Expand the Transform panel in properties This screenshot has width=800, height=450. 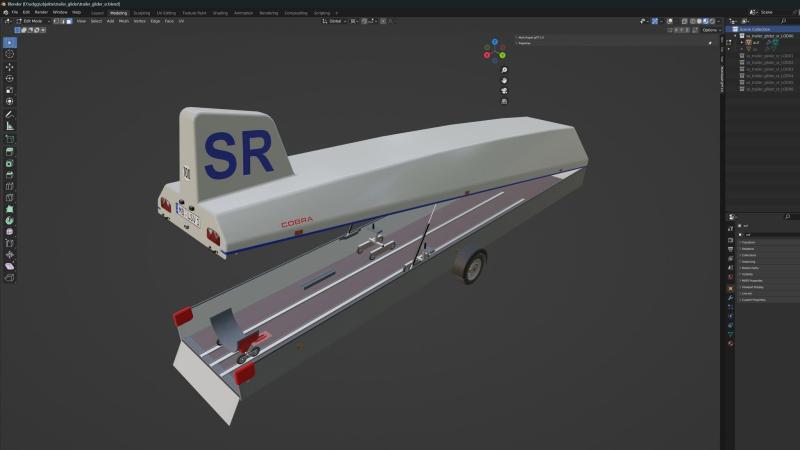(x=748, y=242)
